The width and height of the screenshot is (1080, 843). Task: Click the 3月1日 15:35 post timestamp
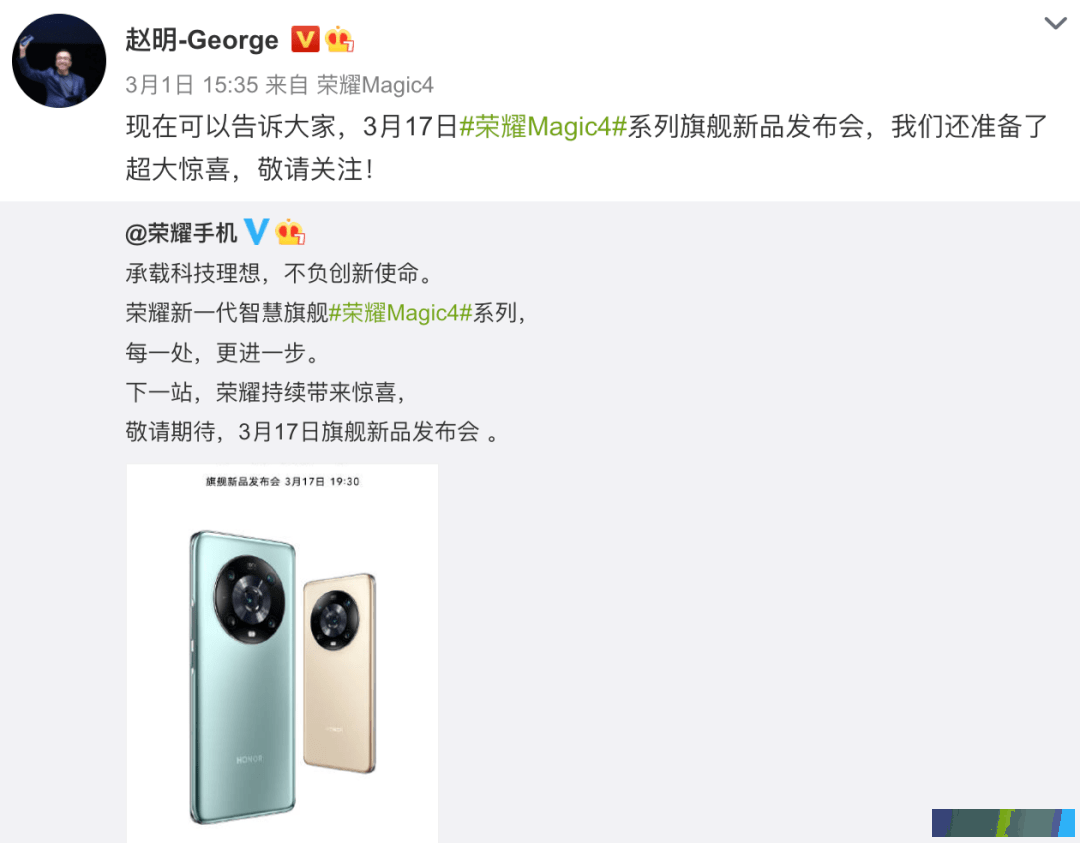tap(191, 85)
